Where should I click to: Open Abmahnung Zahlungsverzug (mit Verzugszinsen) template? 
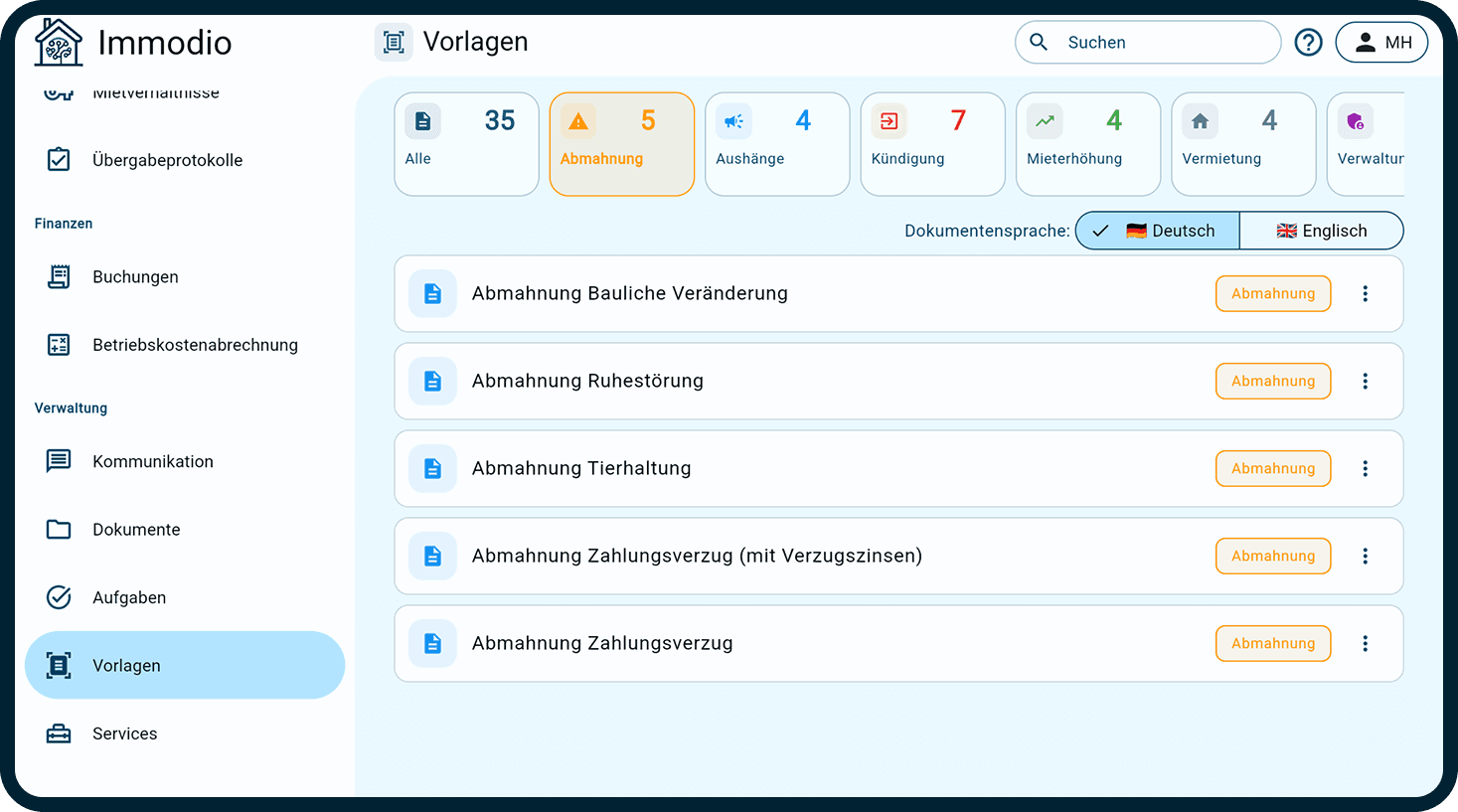point(898,557)
